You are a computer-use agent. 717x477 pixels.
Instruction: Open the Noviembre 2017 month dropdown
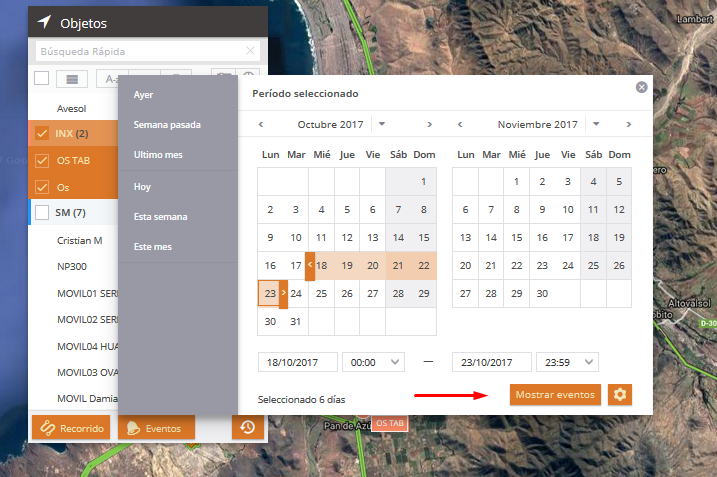pos(596,124)
